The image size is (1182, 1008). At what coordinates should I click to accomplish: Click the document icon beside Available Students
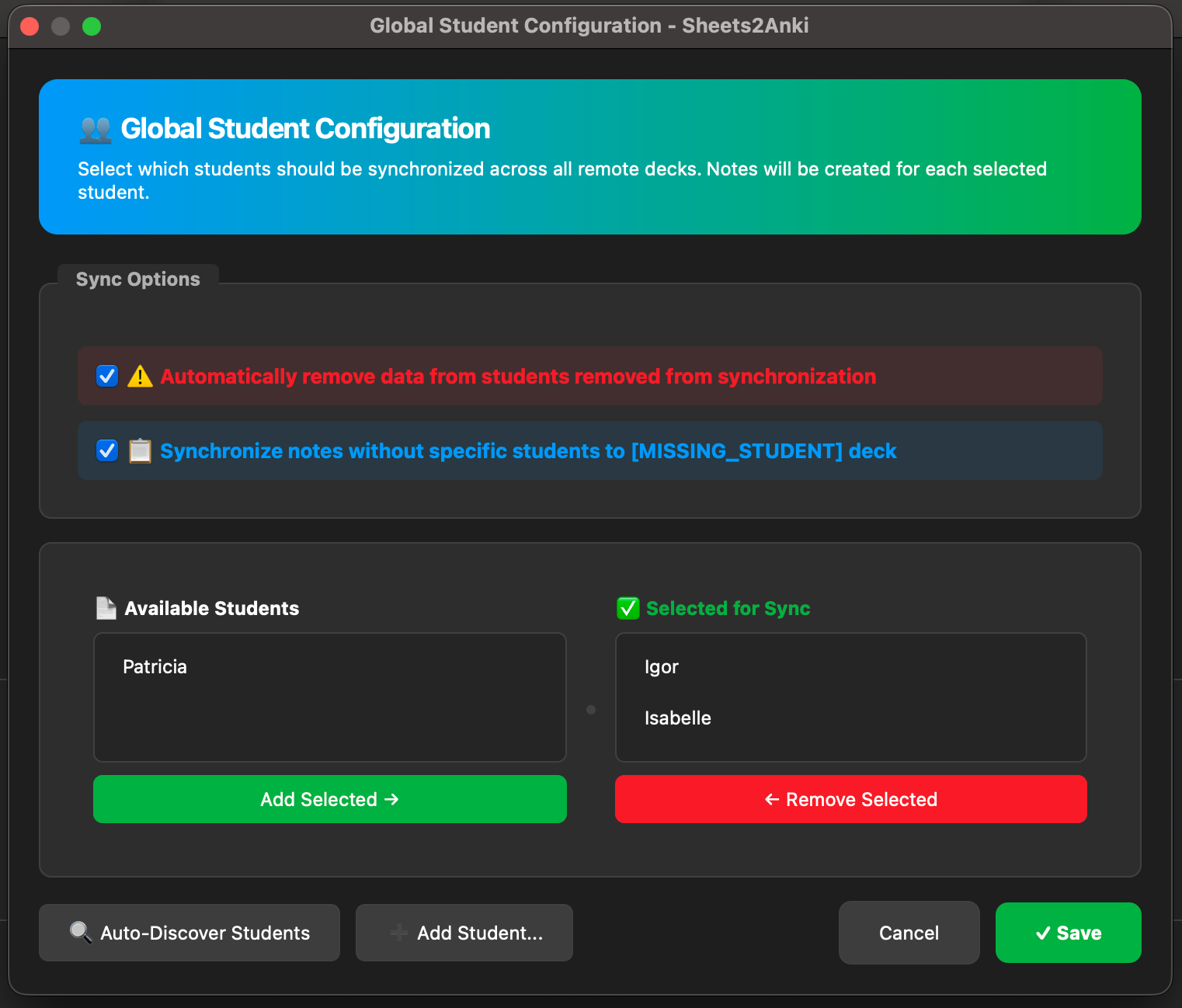(106, 608)
